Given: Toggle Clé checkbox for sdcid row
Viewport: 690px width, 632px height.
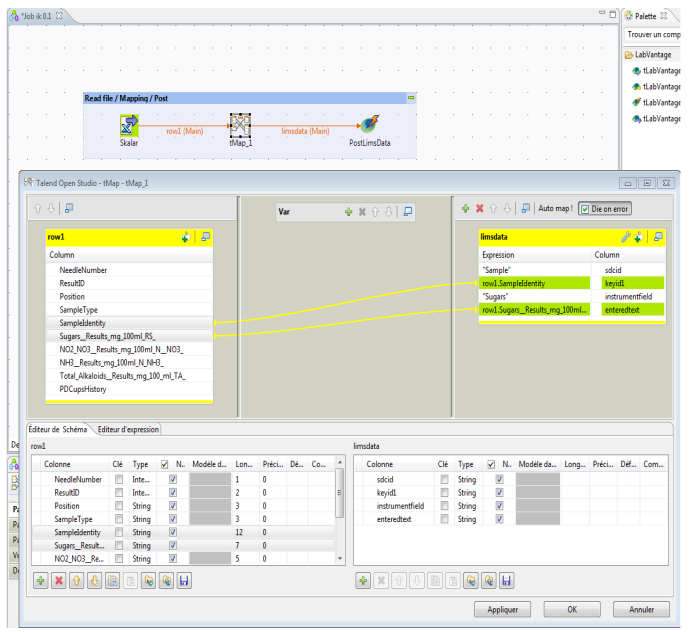Looking at the screenshot, I should pyautogui.click(x=444, y=479).
